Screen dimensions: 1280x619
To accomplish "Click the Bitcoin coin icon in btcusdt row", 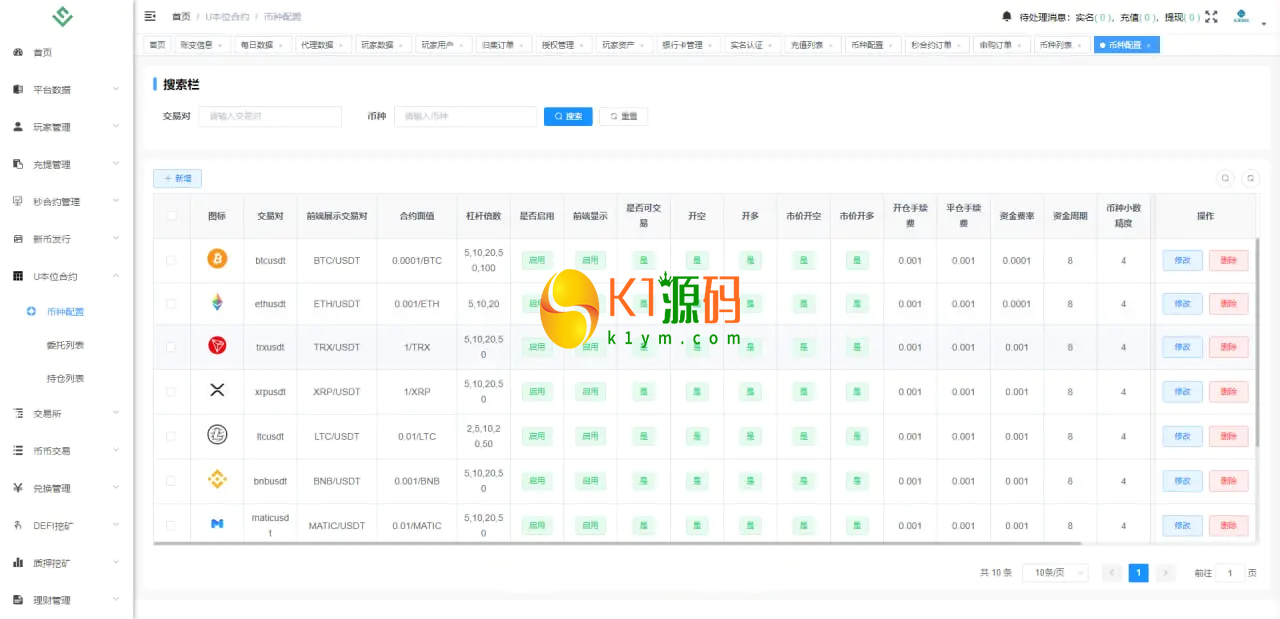I will 217,259.
